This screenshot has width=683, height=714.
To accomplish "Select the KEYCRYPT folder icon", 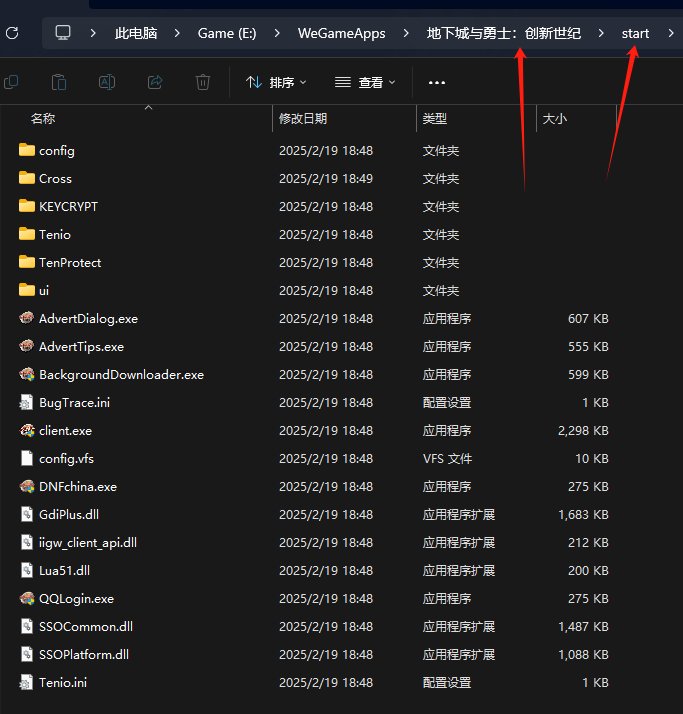I will [x=27, y=206].
